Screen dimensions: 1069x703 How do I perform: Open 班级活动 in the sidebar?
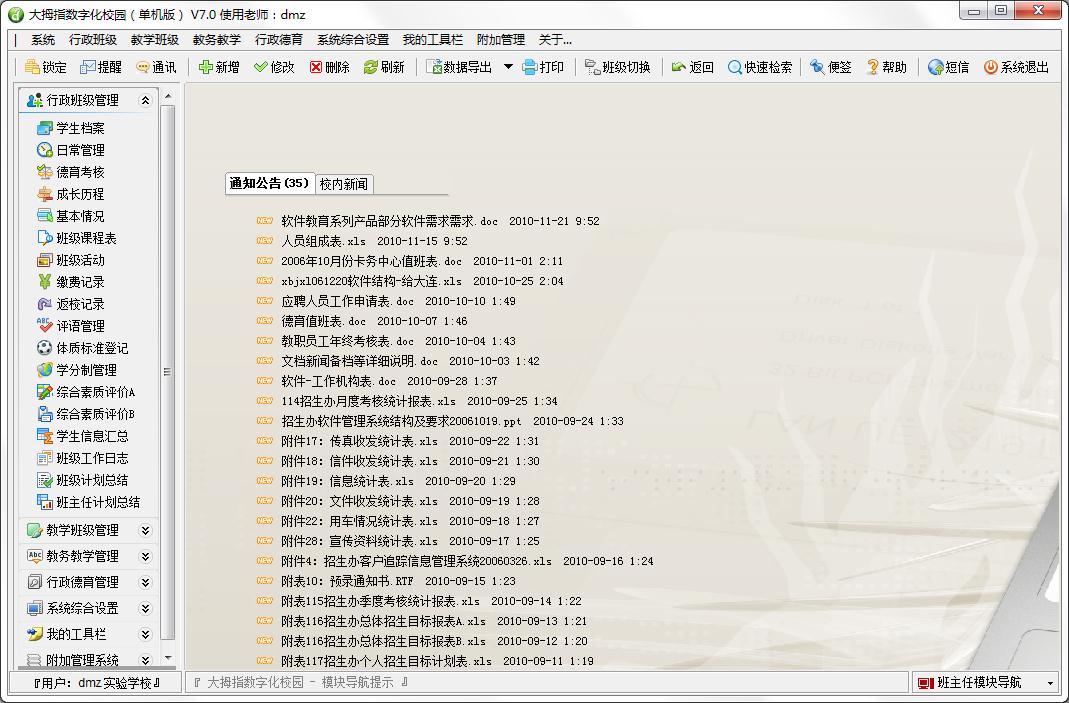[71, 260]
